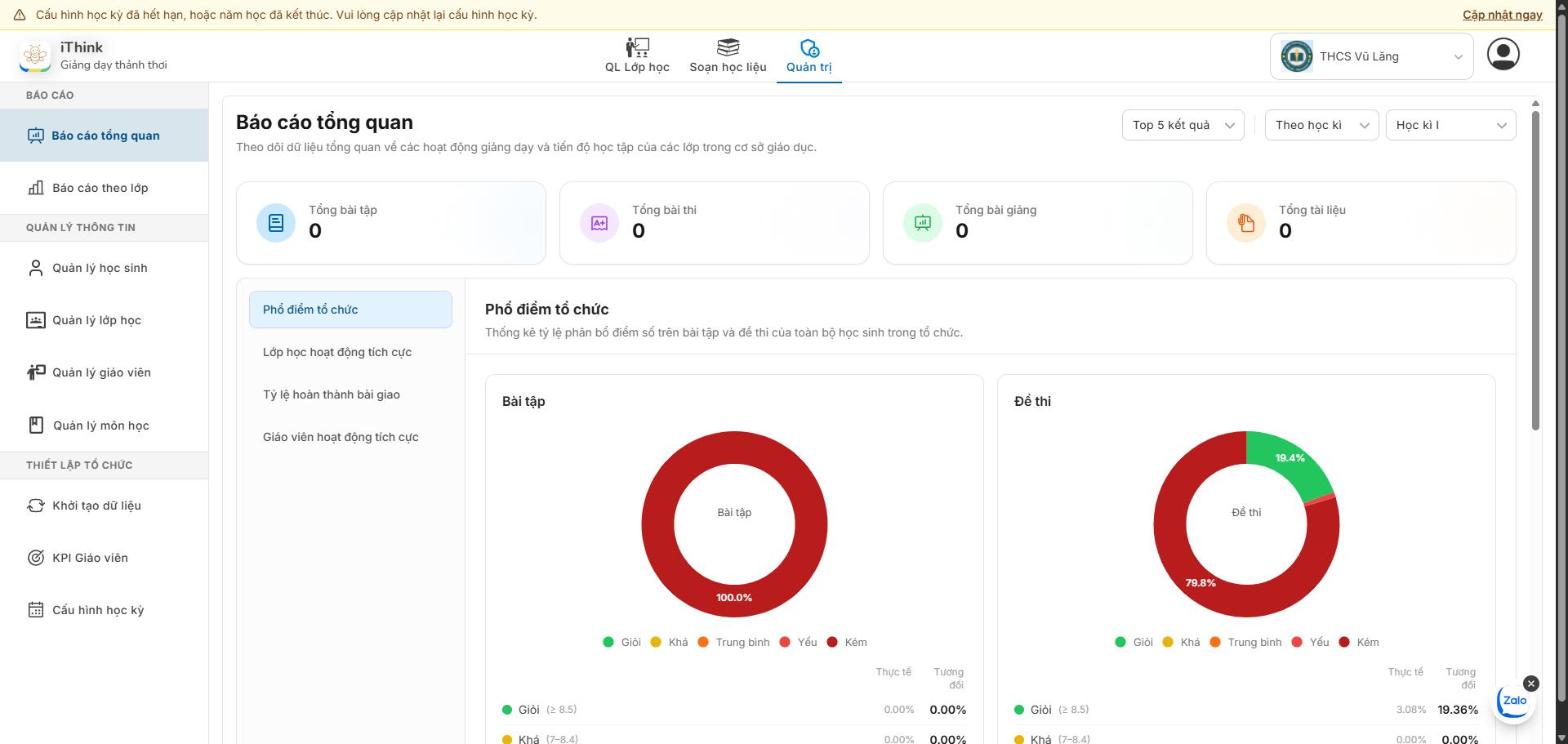This screenshot has height=744, width=1568.
Task: Click the iThink logo icon
Action: tap(35, 56)
